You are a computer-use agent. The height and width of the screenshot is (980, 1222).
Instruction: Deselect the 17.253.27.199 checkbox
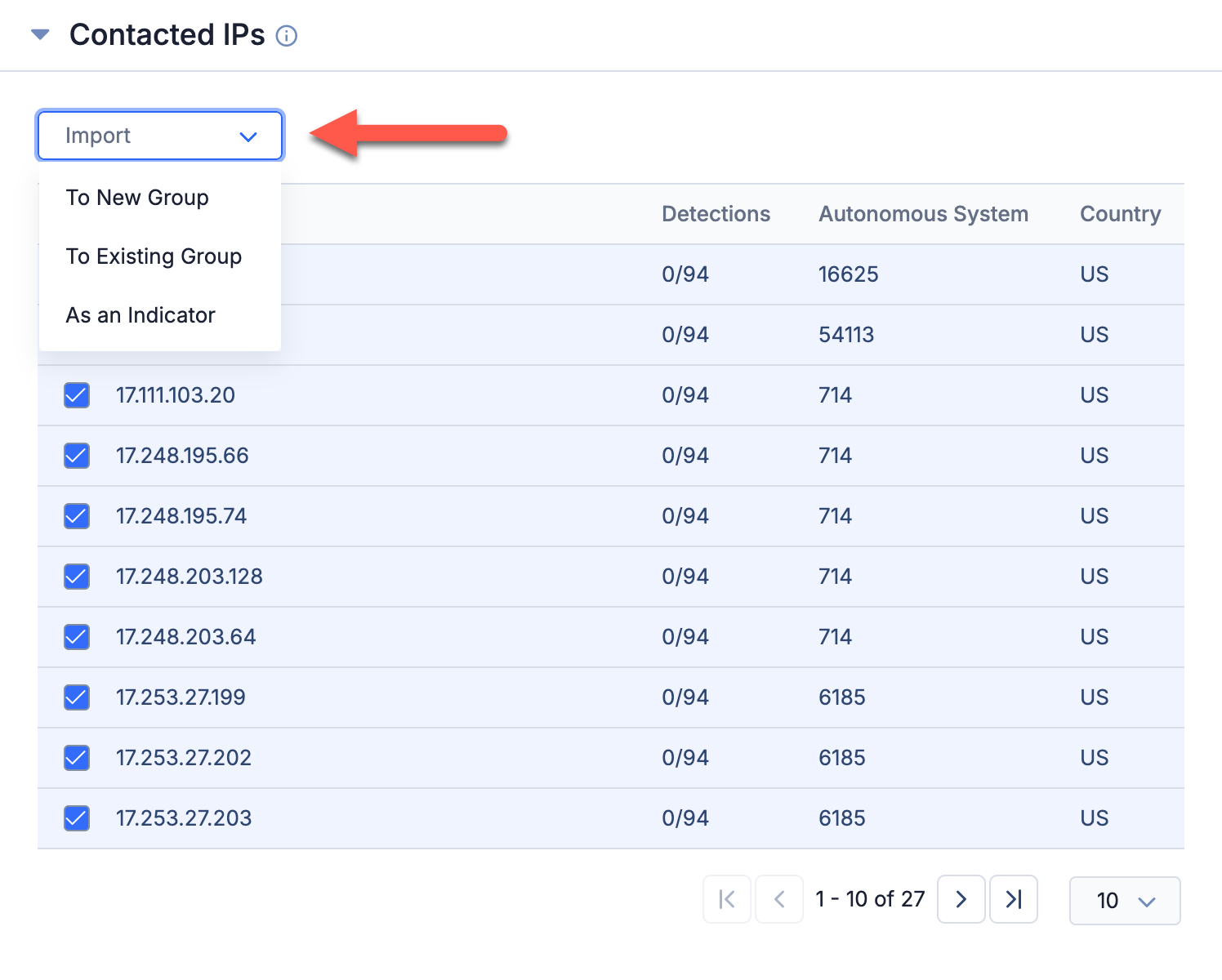click(x=77, y=697)
